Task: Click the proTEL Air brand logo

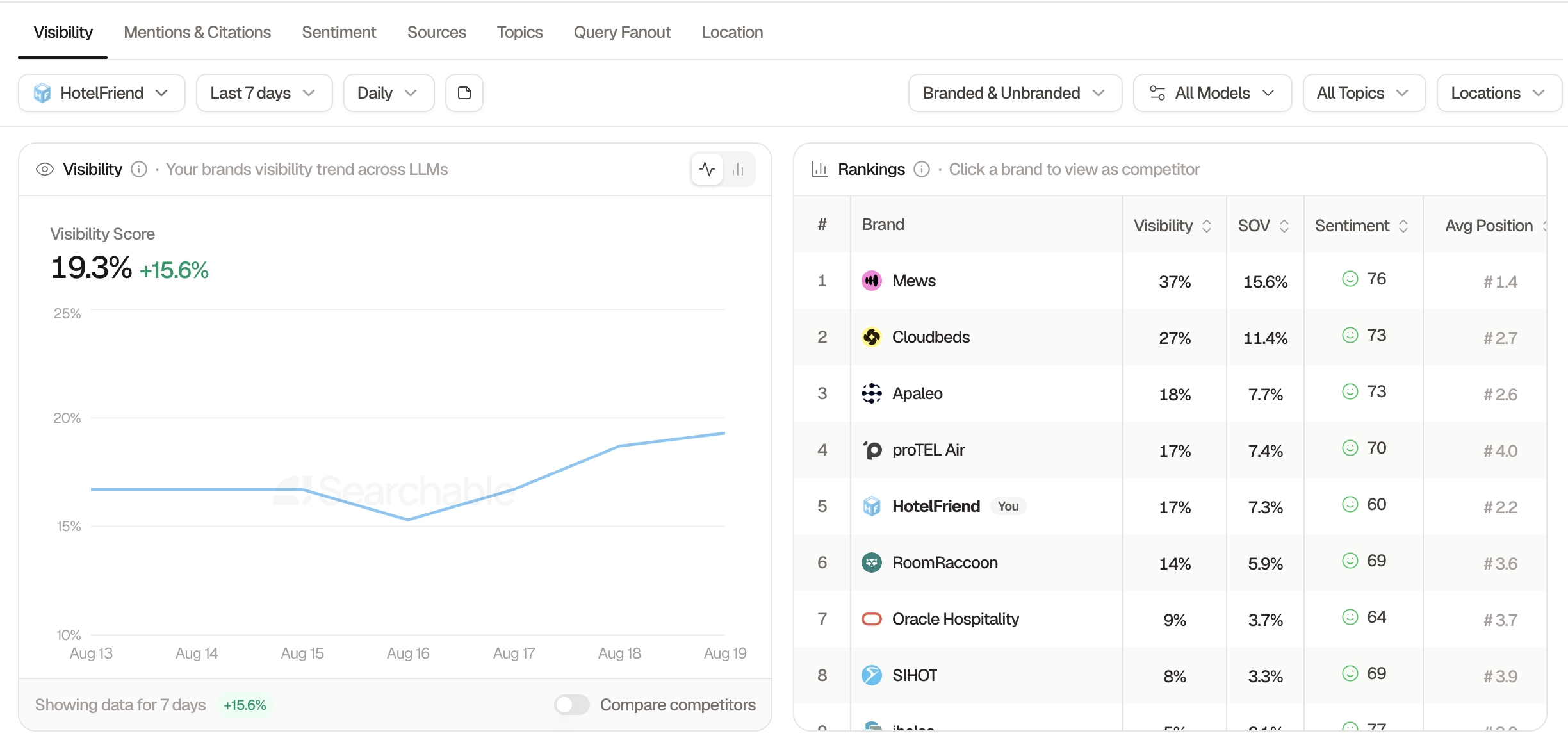Action: point(871,450)
